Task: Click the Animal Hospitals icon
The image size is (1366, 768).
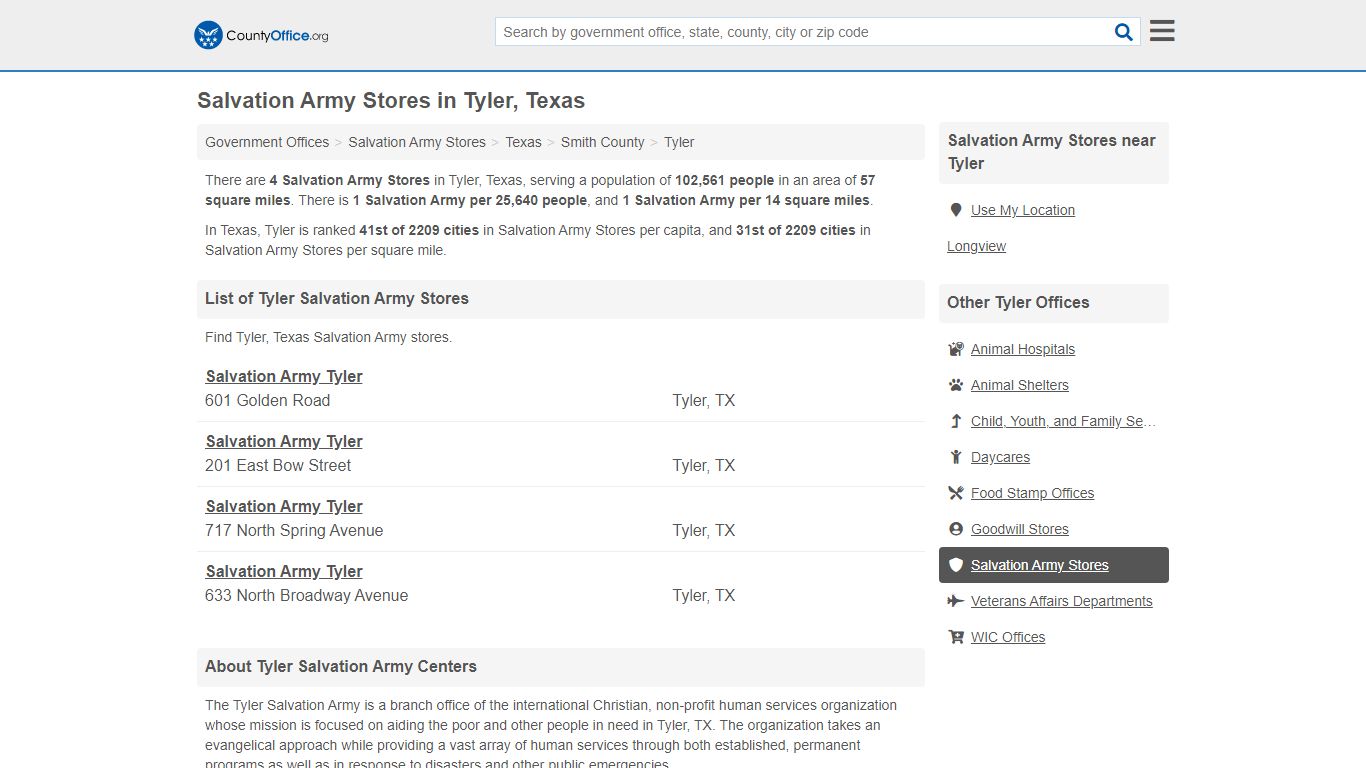Action: pyautogui.click(x=956, y=349)
